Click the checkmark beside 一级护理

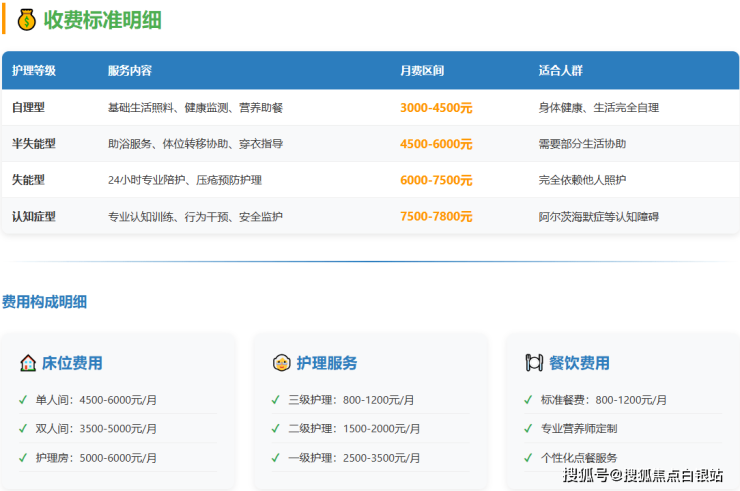(275, 458)
